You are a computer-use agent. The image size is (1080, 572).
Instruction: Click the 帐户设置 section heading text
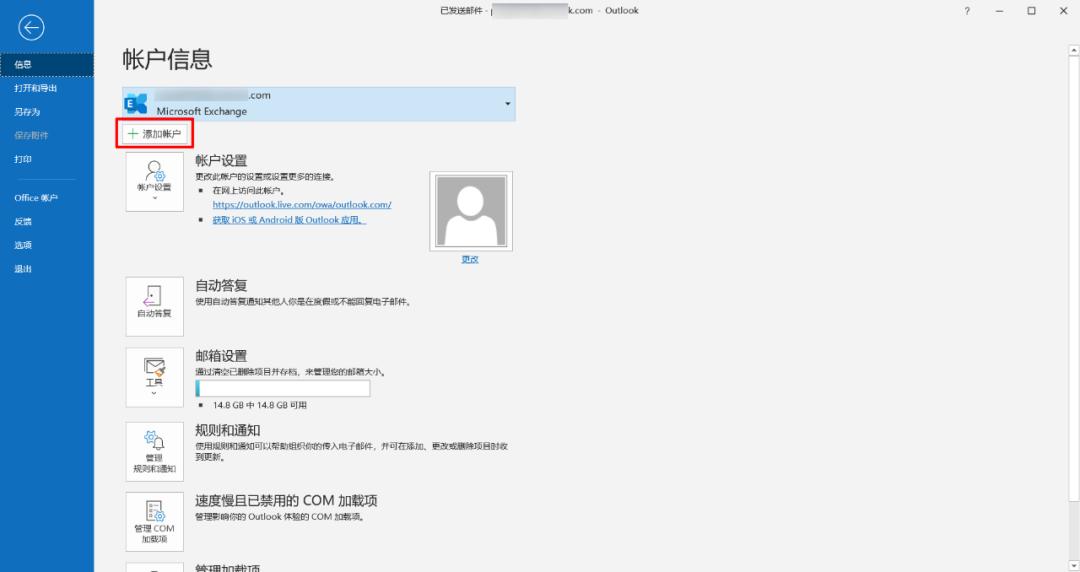221,161
